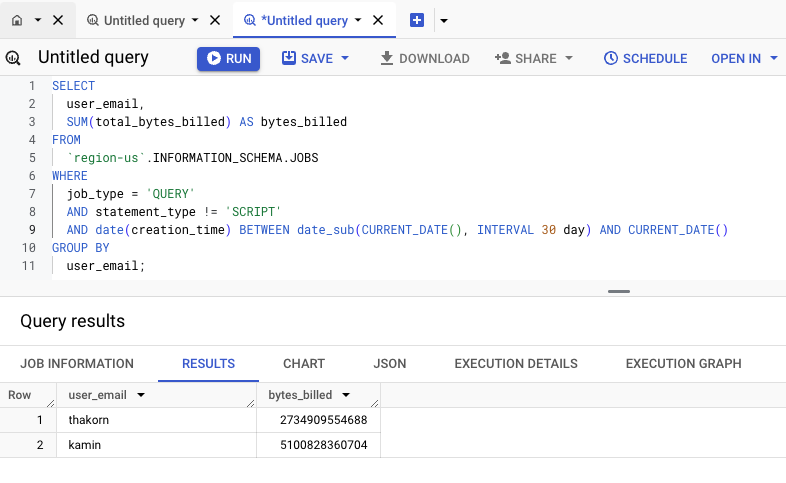This screenshot has width=786, height=483.
Task: Select the thakorn cell
Action: [x=156, y=420]
